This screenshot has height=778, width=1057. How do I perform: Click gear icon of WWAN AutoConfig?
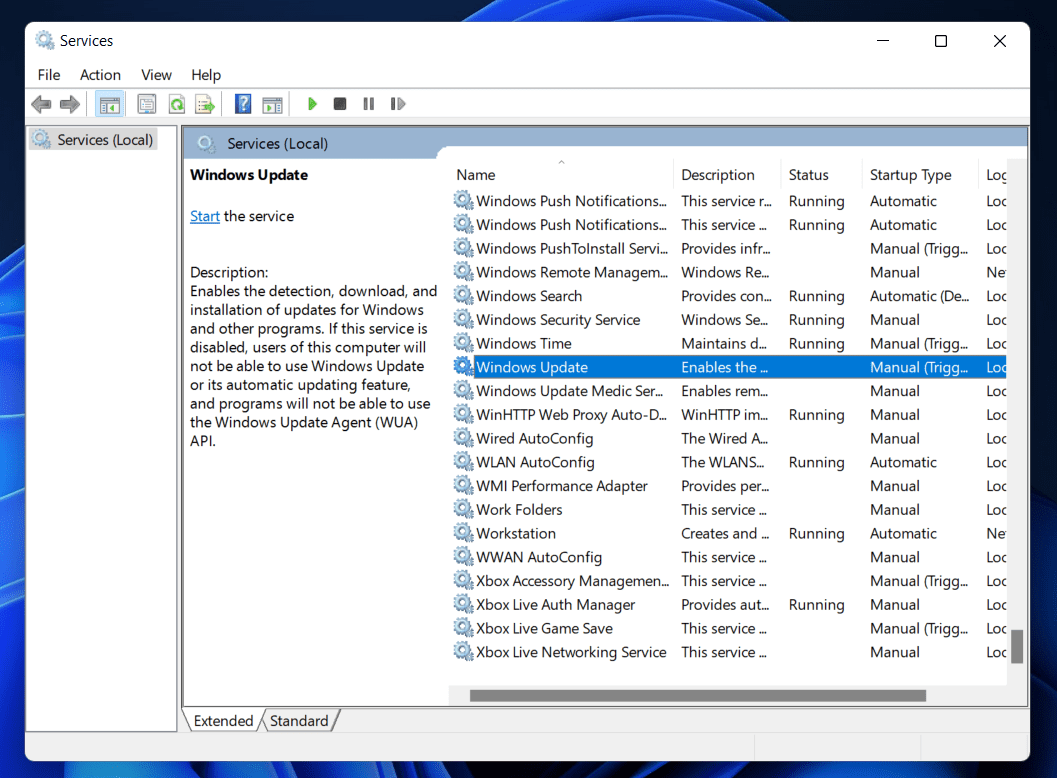(x=463, y=556)
